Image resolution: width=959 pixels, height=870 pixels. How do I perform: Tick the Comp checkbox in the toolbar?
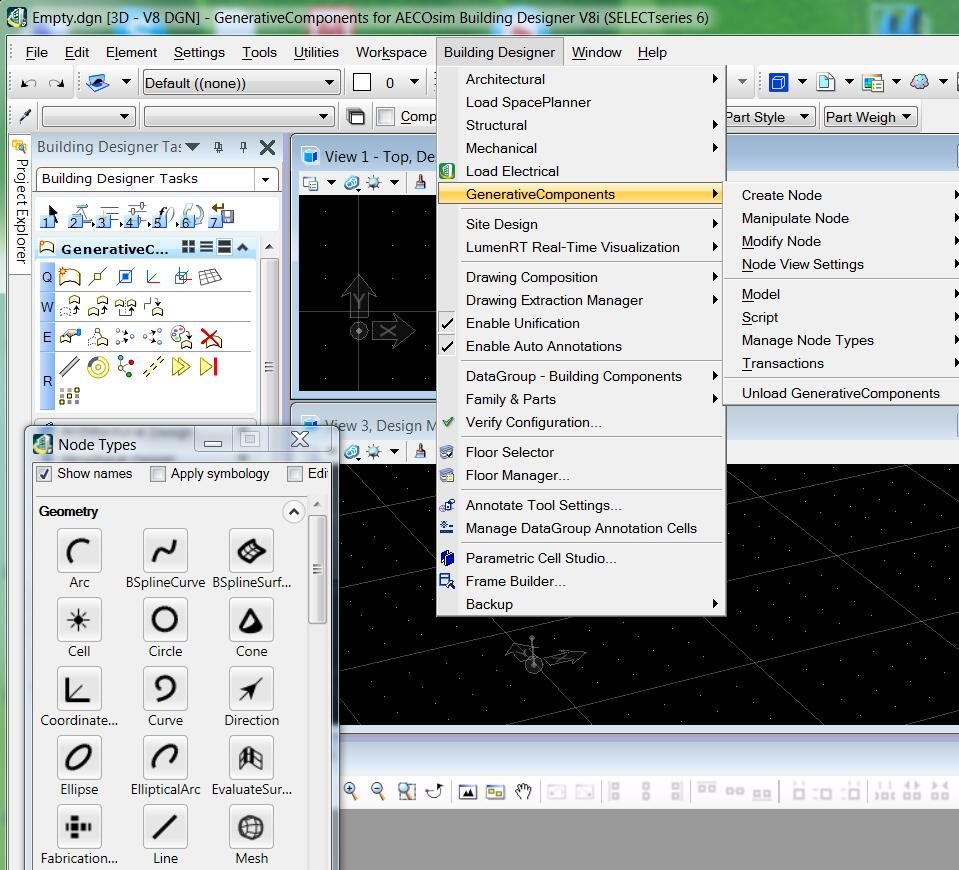[385, 116]
